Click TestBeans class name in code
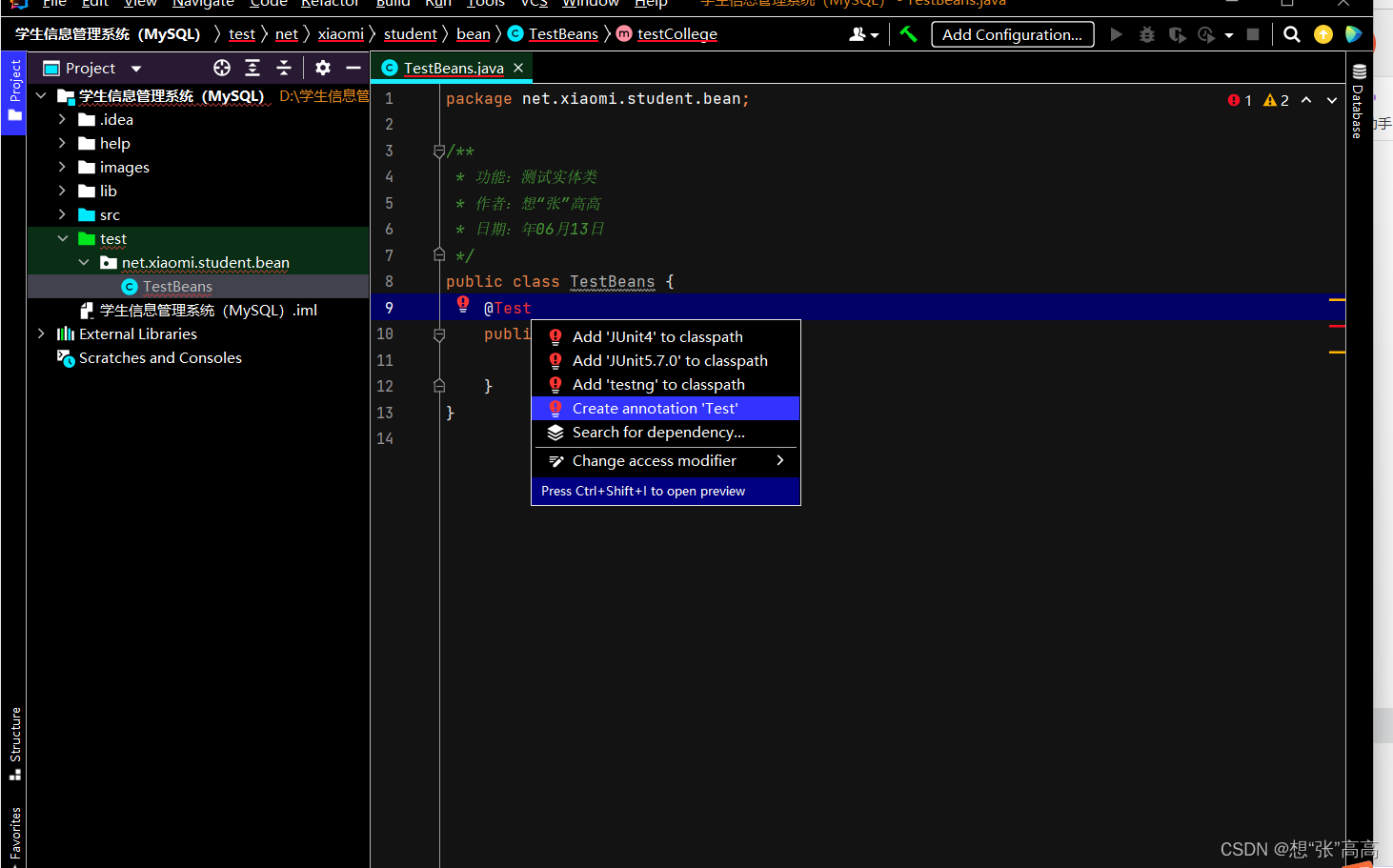This screenshot has height=868, width=1393. [x=613, y=282]
